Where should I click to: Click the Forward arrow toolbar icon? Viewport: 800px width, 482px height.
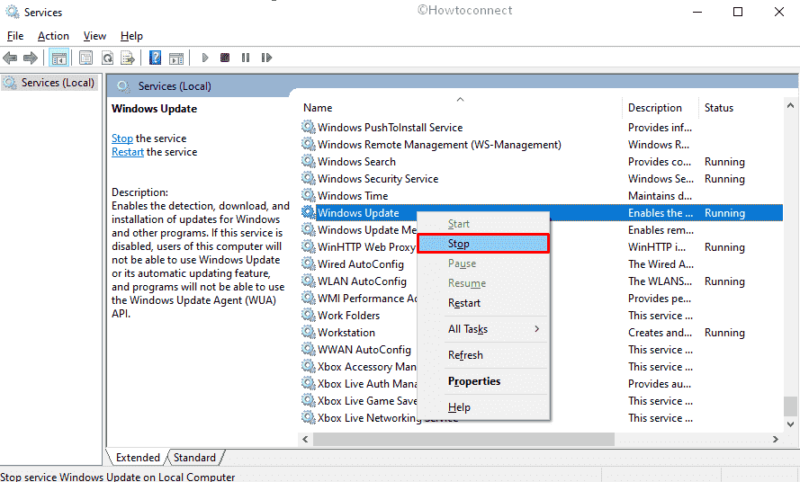coord(30,58)
